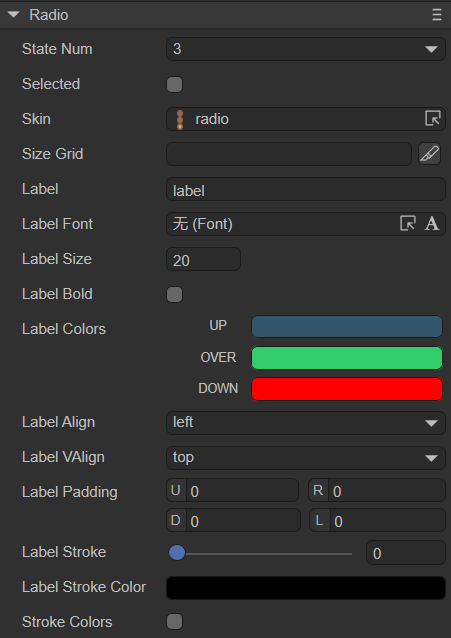Open the Size Grid editor brush icon
This screenshot has height=638, width=451.
click(x=430, y=154)
